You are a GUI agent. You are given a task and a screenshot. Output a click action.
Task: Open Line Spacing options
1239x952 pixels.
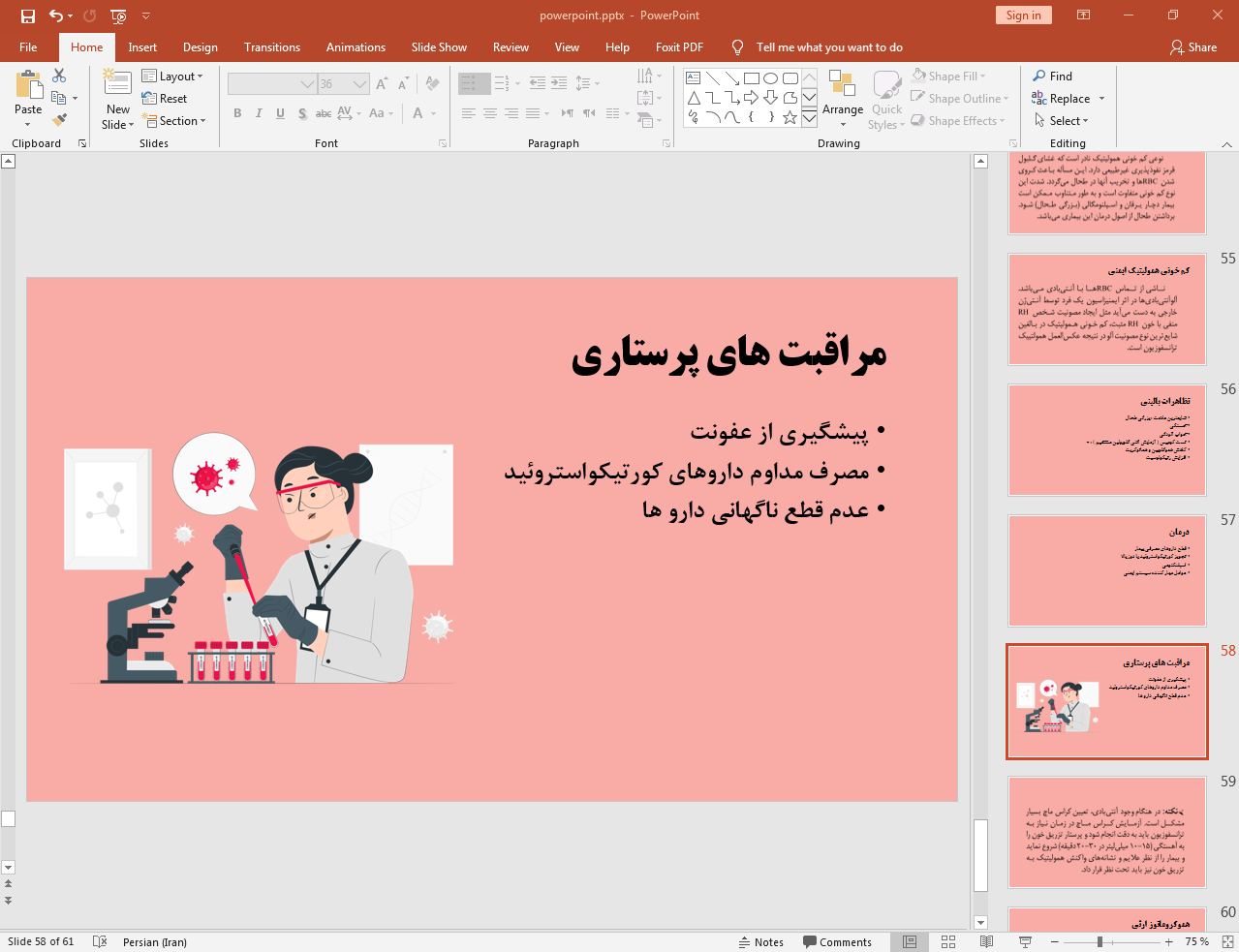(x=587, y=84)
